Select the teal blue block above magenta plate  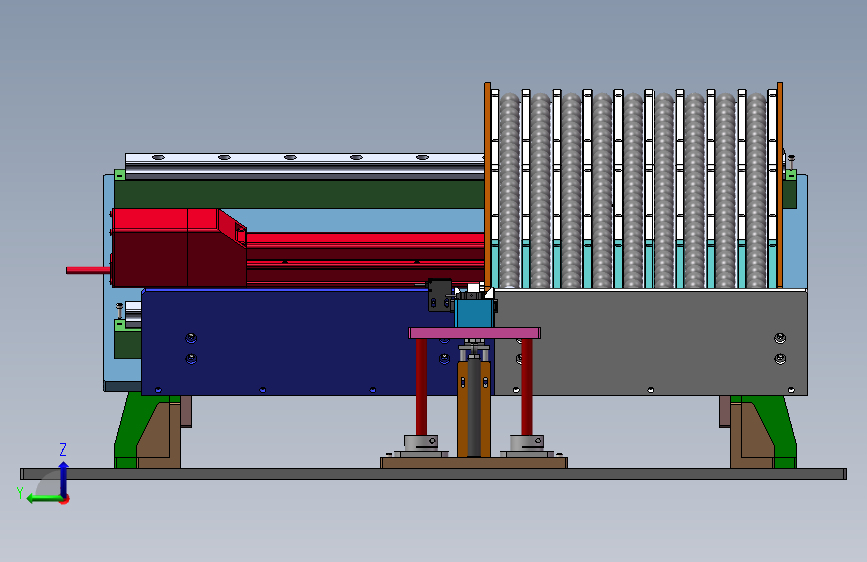point(474,313)
